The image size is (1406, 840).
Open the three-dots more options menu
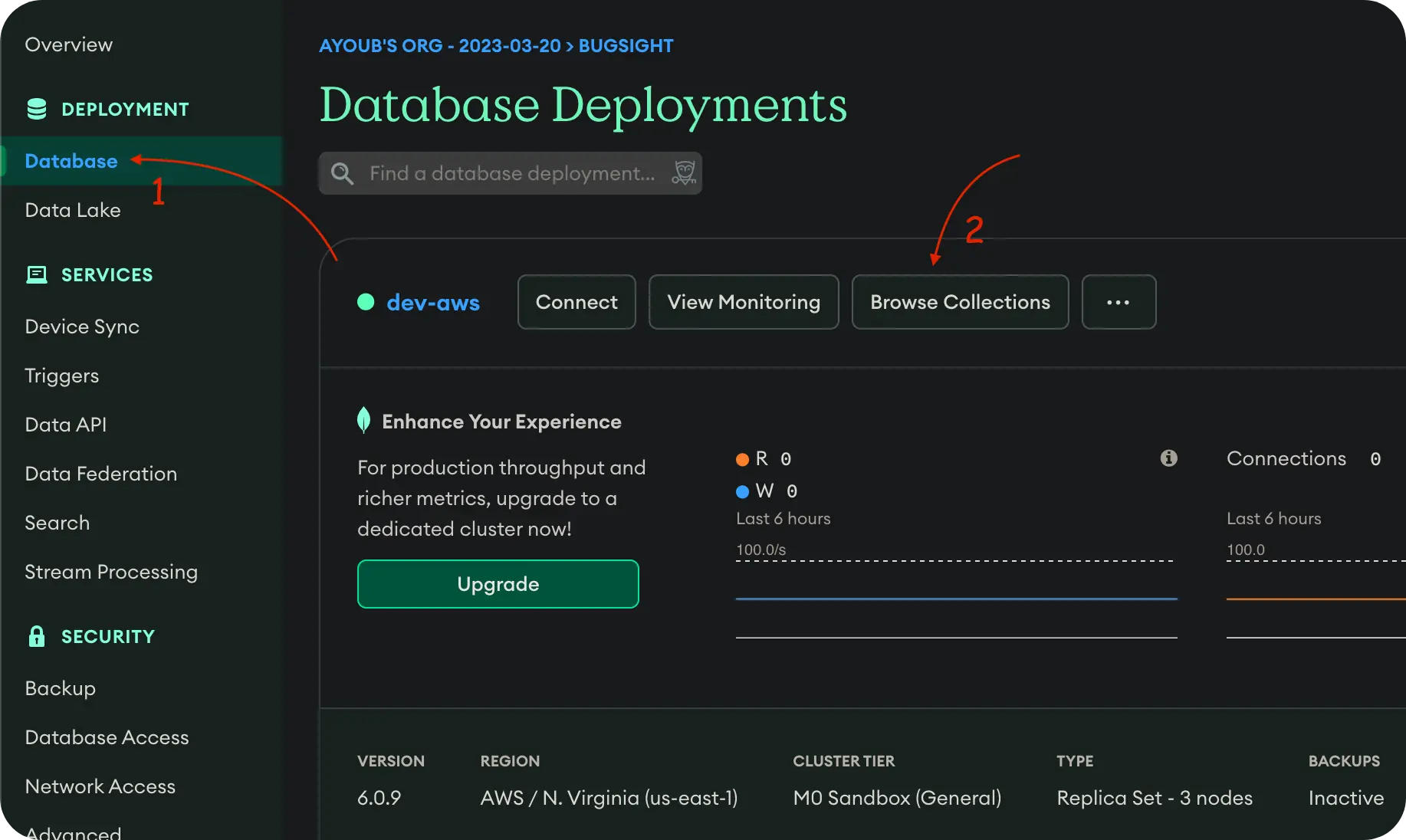point(1118,302)
